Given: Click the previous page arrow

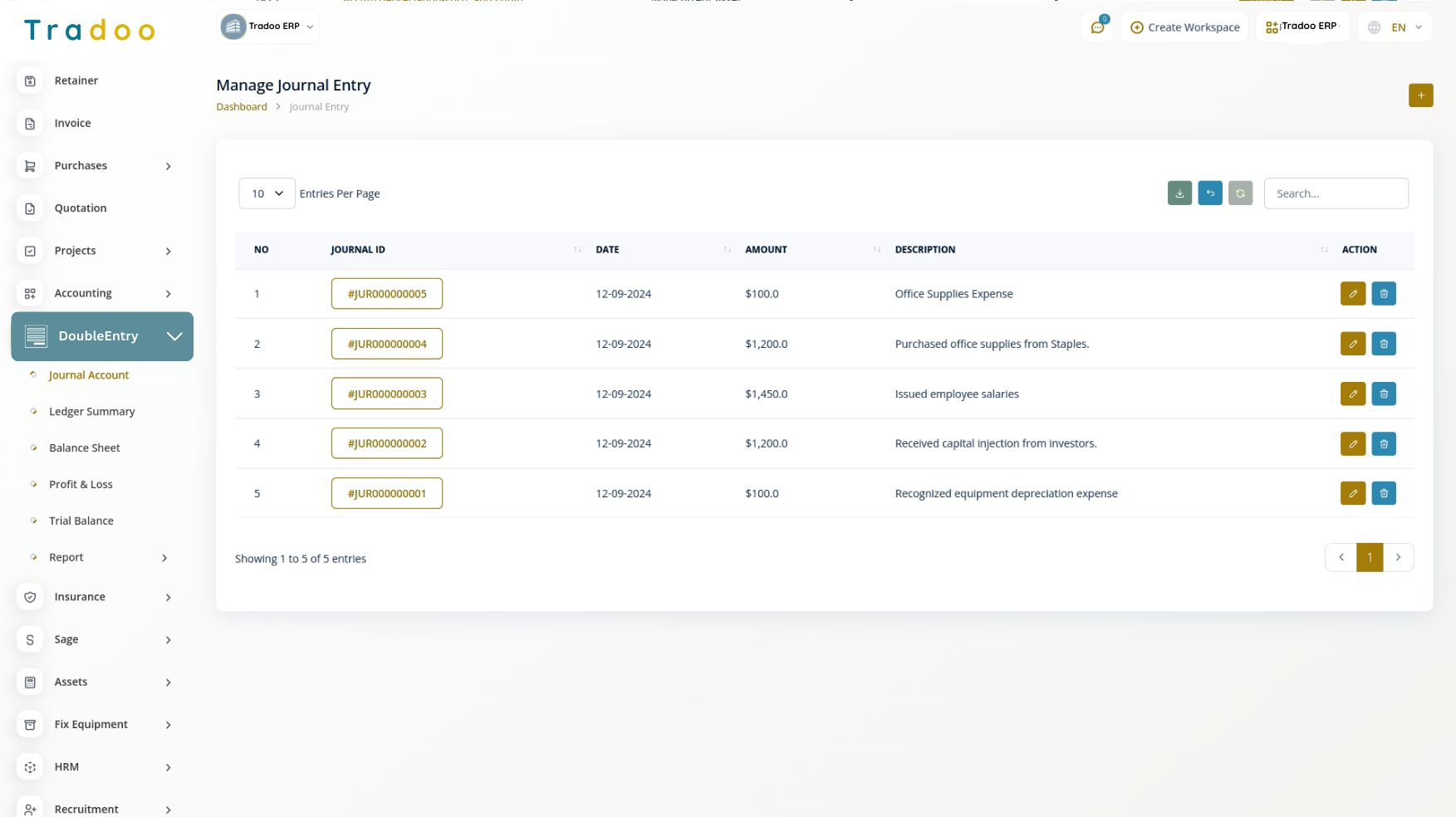Looking at the screenshot, I should pos(1341,557).
